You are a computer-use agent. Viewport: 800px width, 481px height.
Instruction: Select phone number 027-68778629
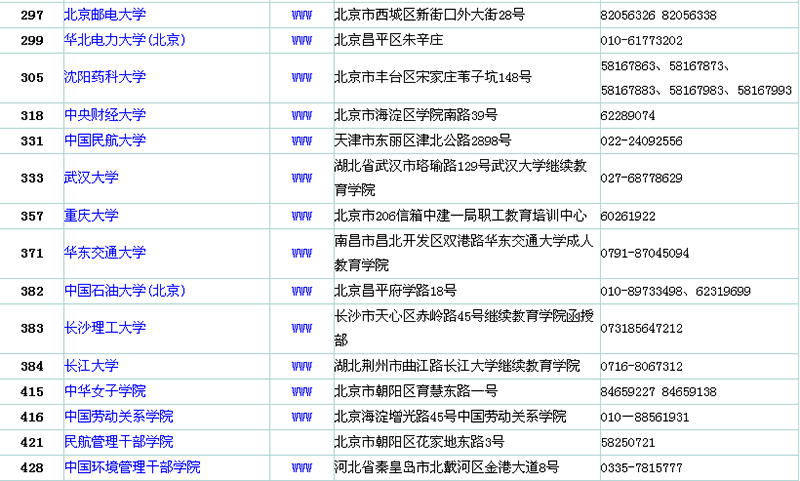[641, 179]
